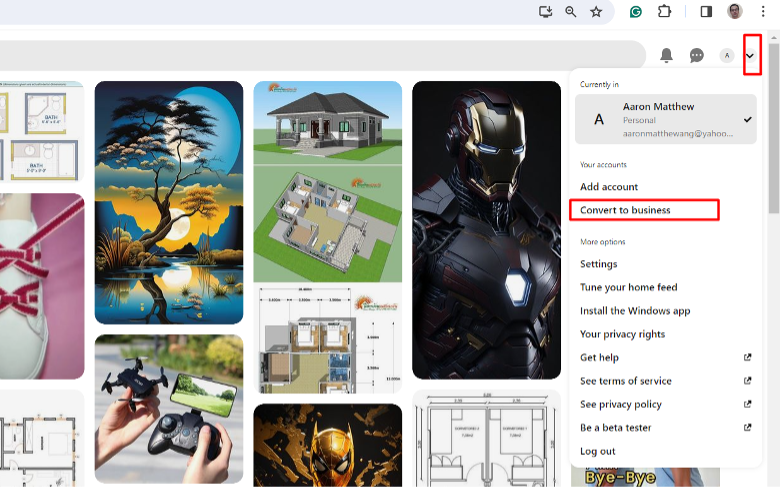The image size is (780, 488).
Task: Click external link icon next to Get help
Action: pos(747,357)
